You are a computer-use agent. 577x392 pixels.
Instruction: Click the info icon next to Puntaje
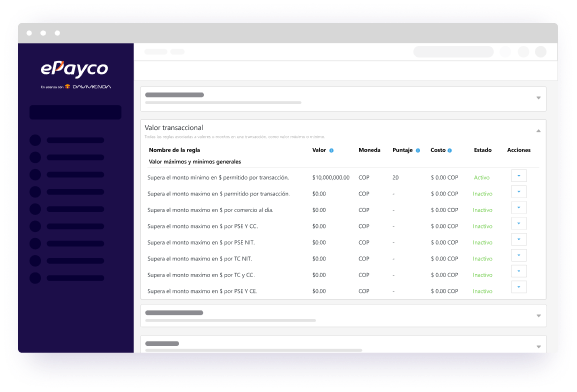tap(418, 151)
